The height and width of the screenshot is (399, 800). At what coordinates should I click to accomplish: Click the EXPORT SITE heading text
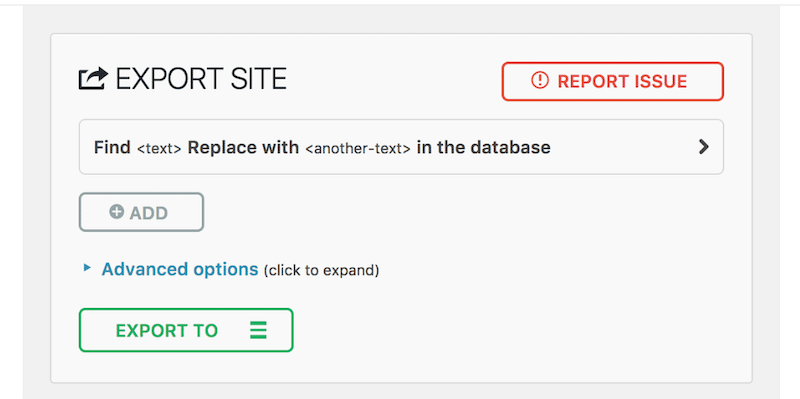point(201,79)
